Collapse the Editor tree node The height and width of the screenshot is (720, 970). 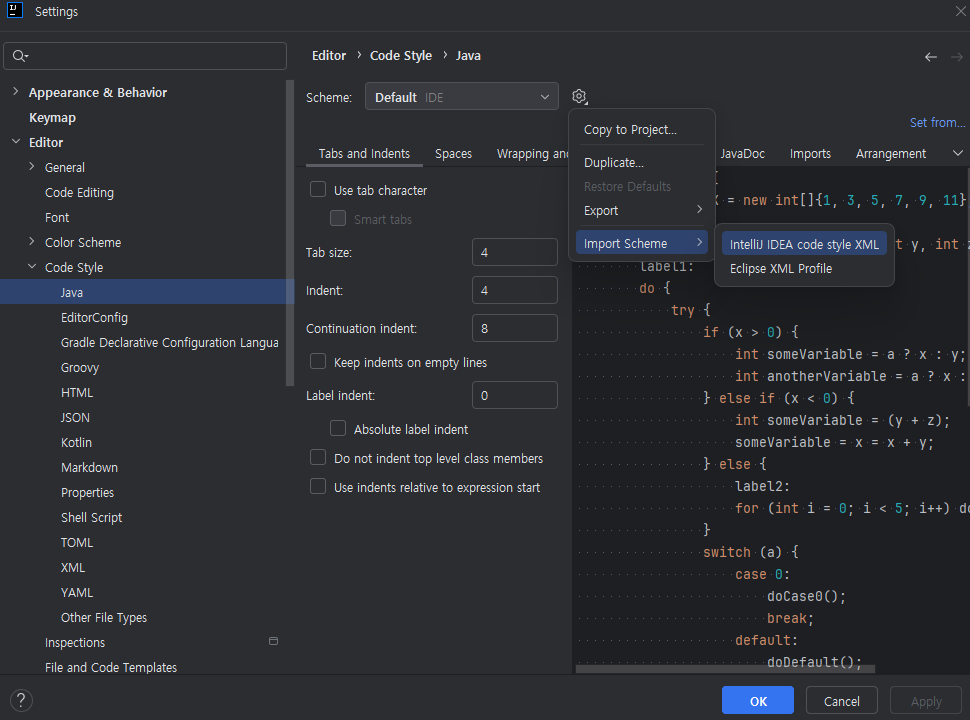(15, 142)
